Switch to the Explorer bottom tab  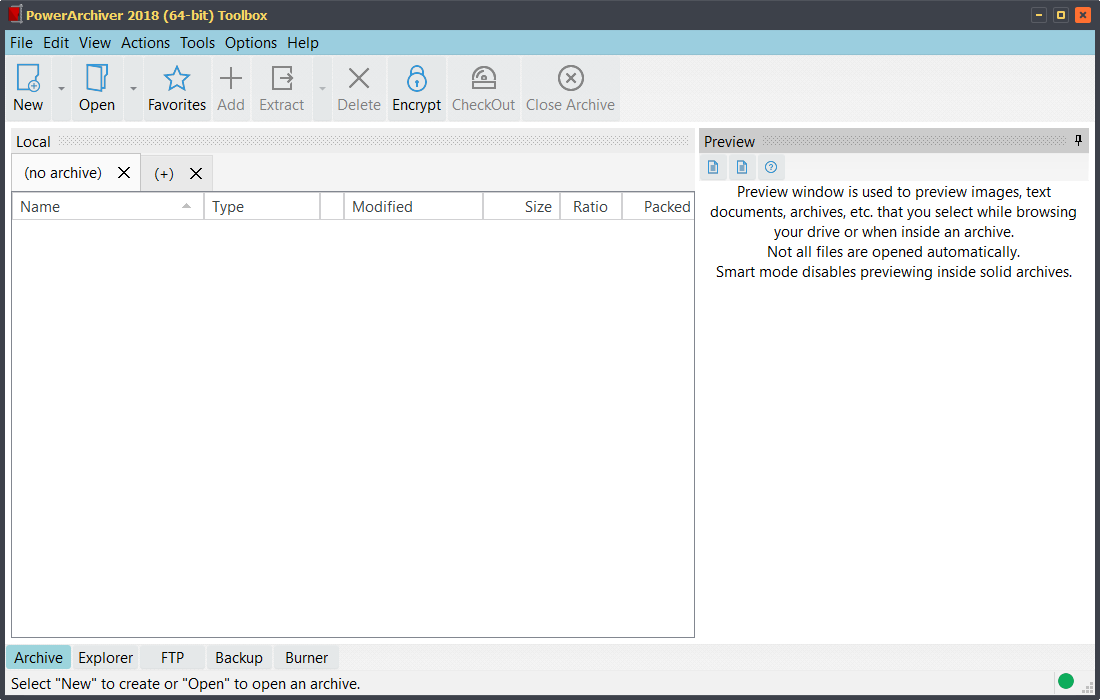click(x=105, y=658)
